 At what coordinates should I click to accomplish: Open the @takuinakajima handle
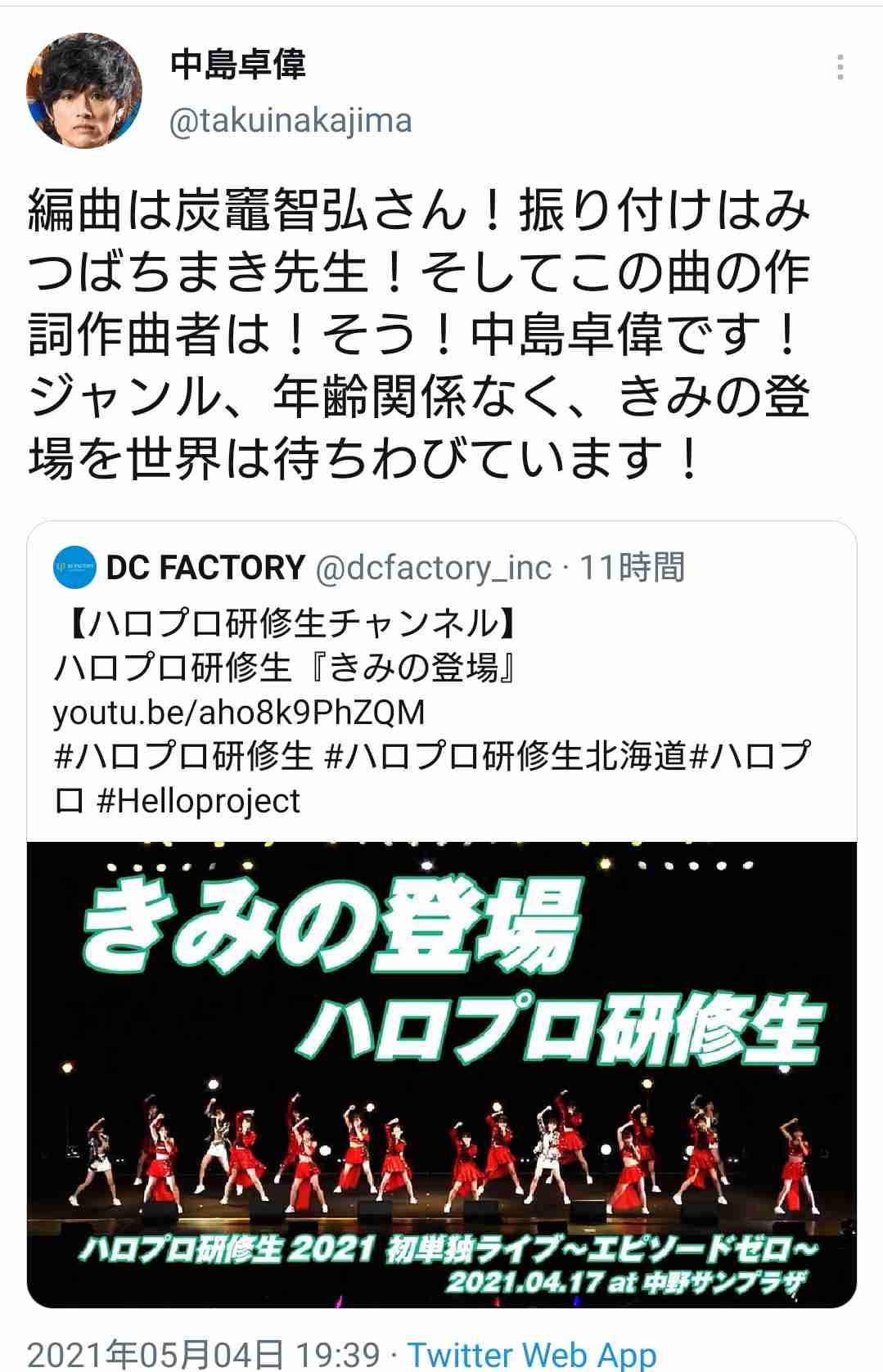tap(291, 120)
